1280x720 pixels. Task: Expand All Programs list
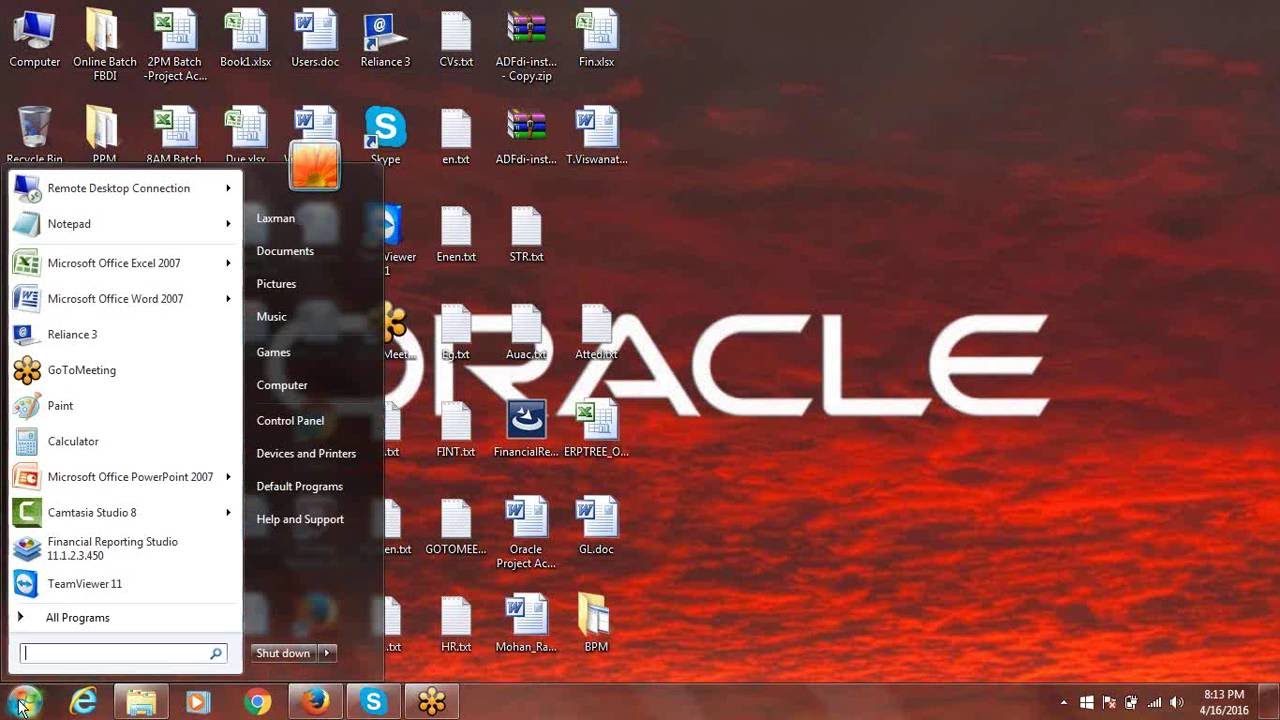tap(126, 618)
